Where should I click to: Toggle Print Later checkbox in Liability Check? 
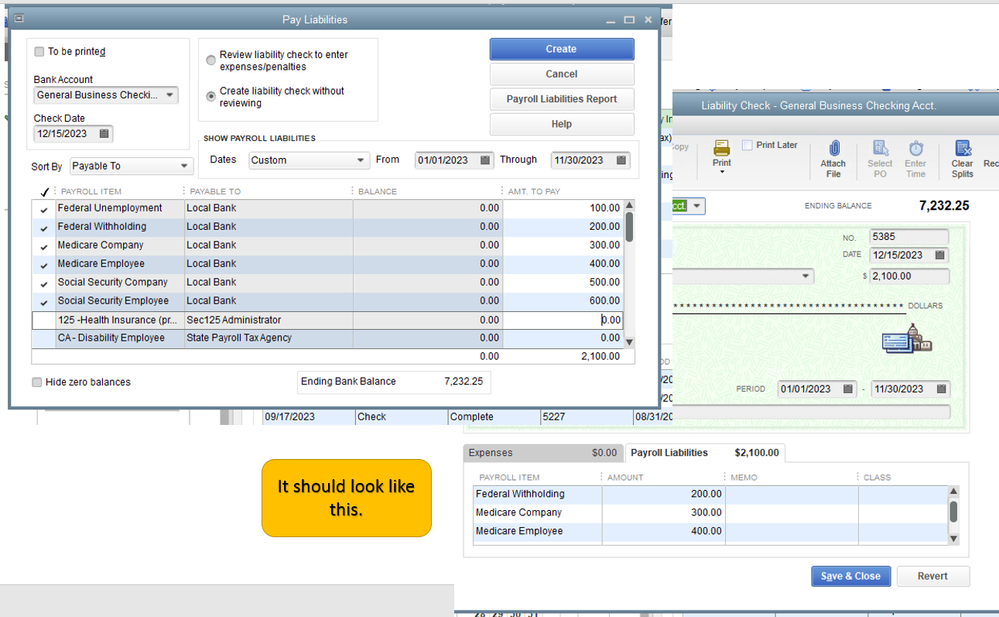pos(747,145)
